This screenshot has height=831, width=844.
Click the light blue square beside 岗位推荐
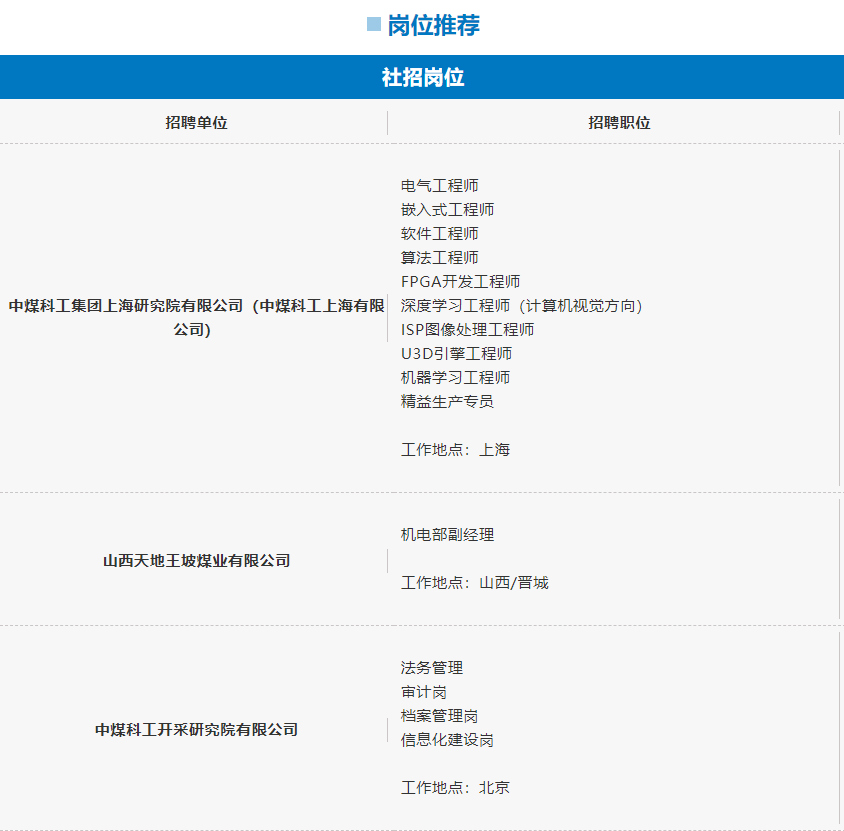374,24
